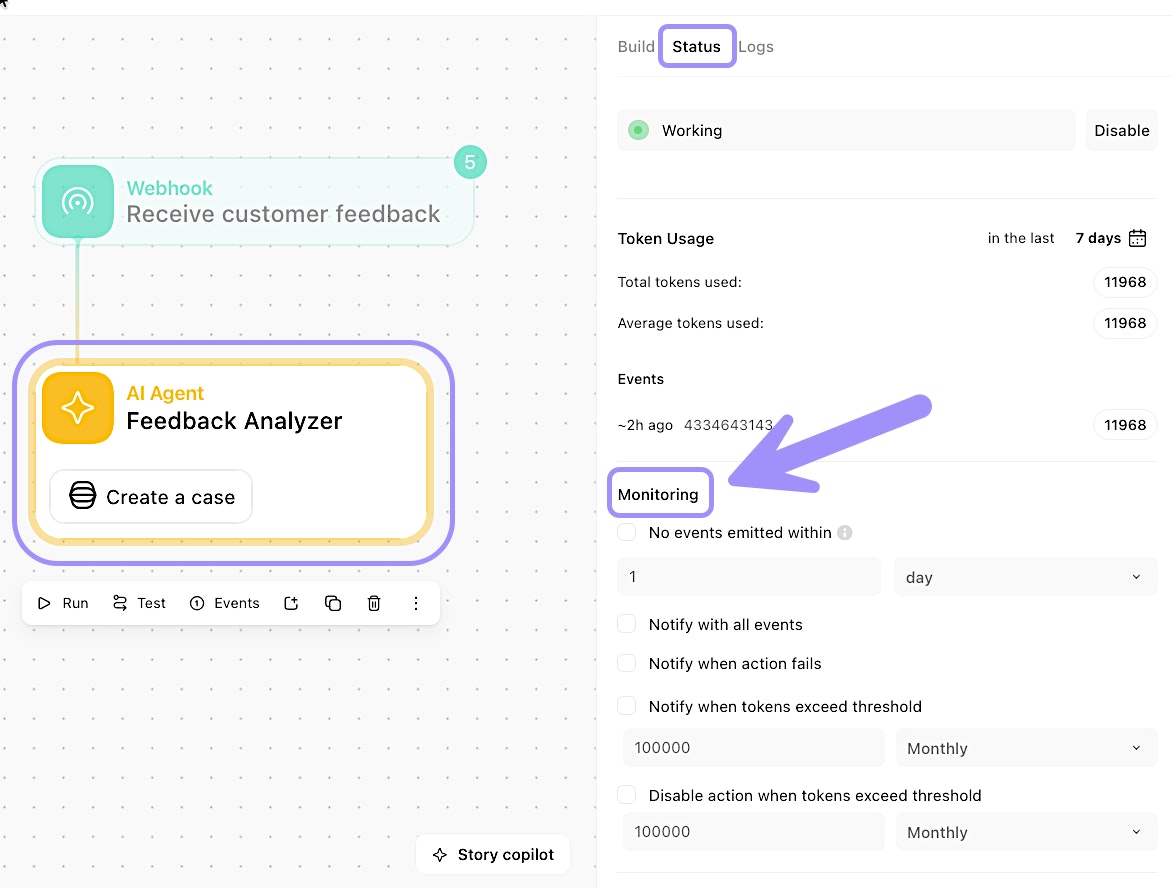Open the three-dot more options menu
This screenshot has width=1173, height=888.
(416, 603)
